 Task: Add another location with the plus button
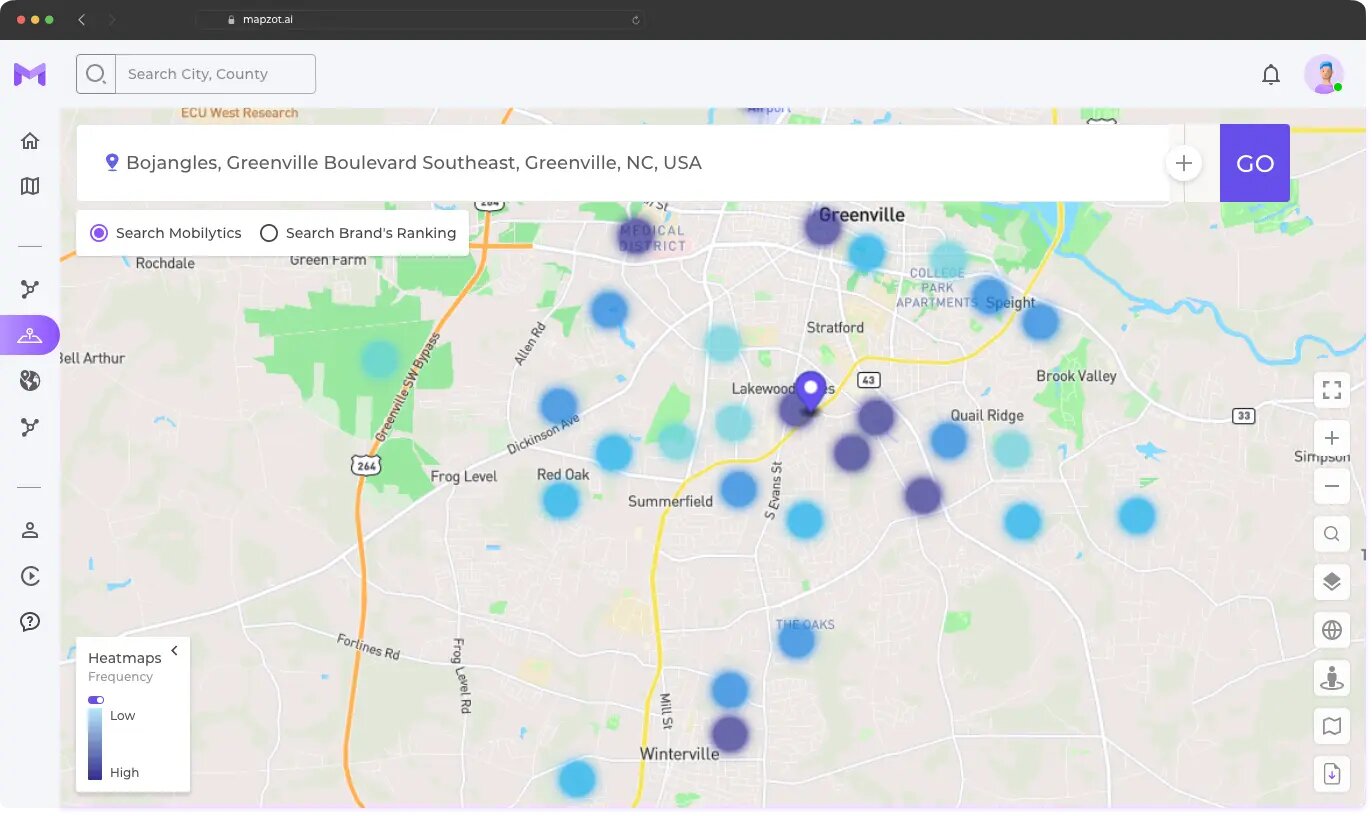click(x=1184, y=163)
